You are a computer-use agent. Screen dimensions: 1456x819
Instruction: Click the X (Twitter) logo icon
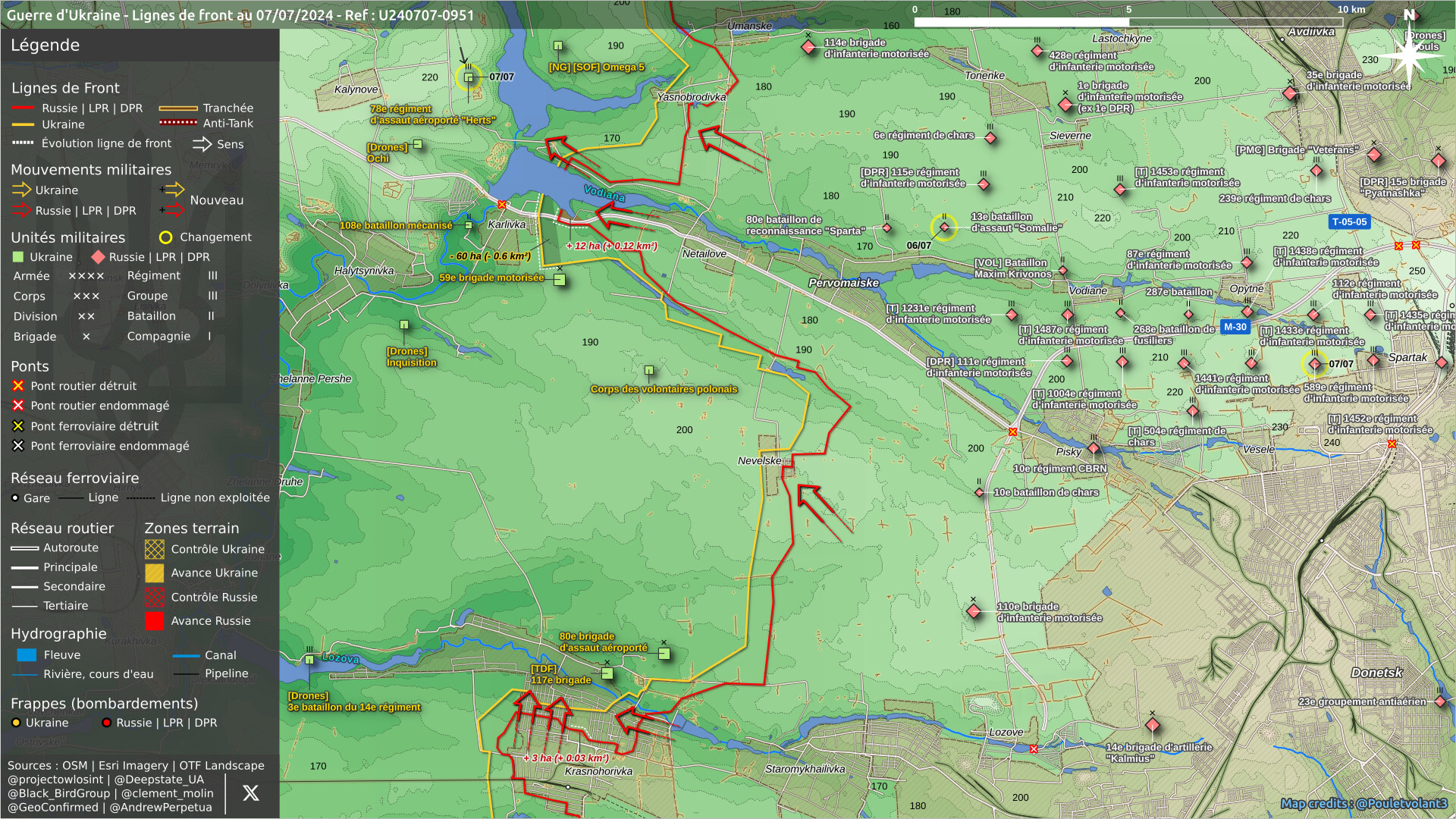click(x=250, y=793)
